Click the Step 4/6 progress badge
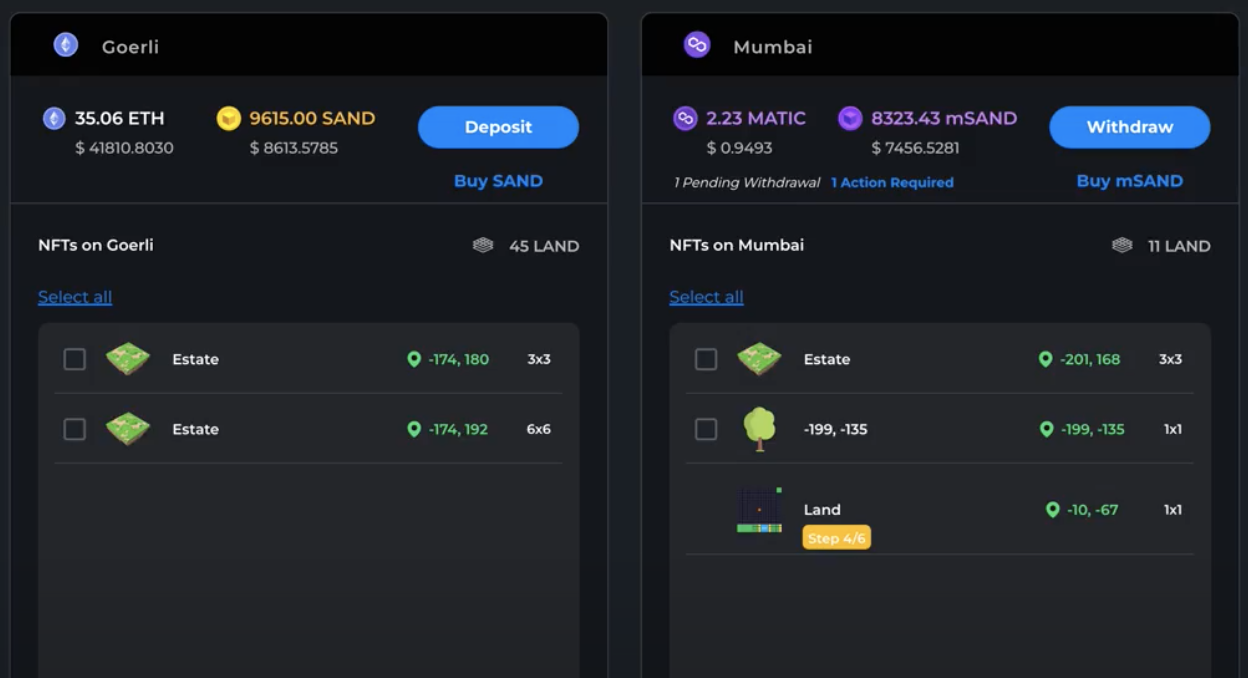The height and width of the screenshot is (678, 1248). click(836, 538)
